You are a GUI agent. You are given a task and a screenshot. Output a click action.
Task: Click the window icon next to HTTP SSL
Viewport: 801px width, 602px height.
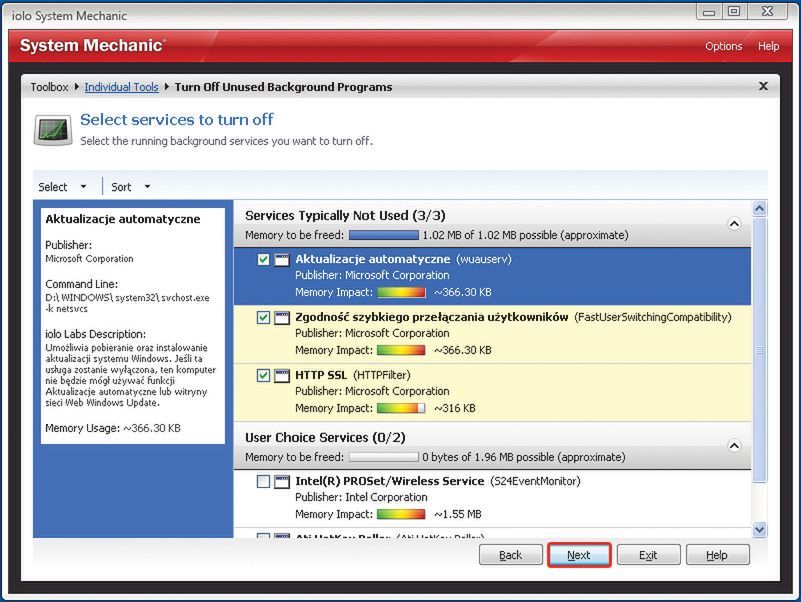[282, 376]
